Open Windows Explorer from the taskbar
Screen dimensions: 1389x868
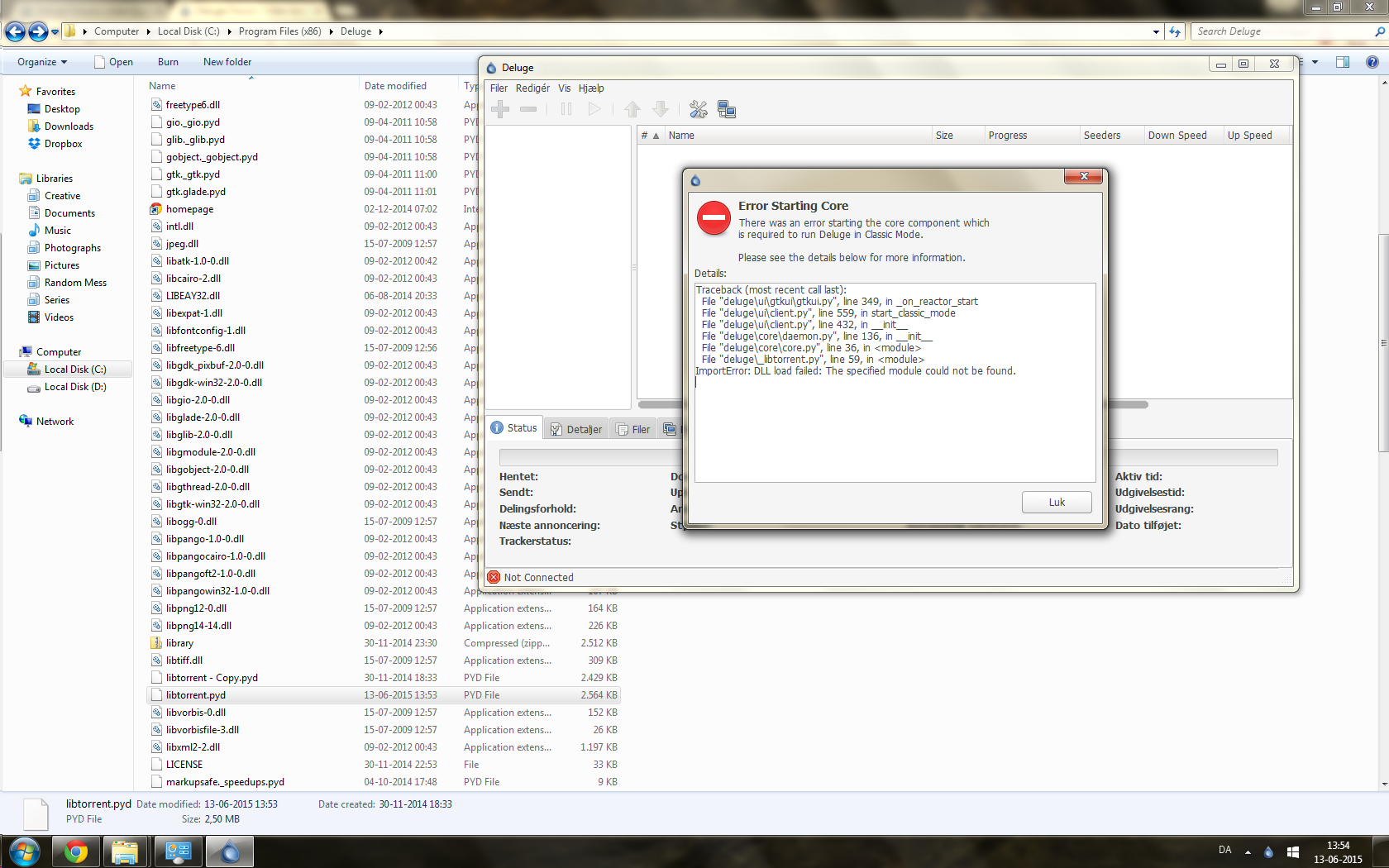tap(125, 851)
